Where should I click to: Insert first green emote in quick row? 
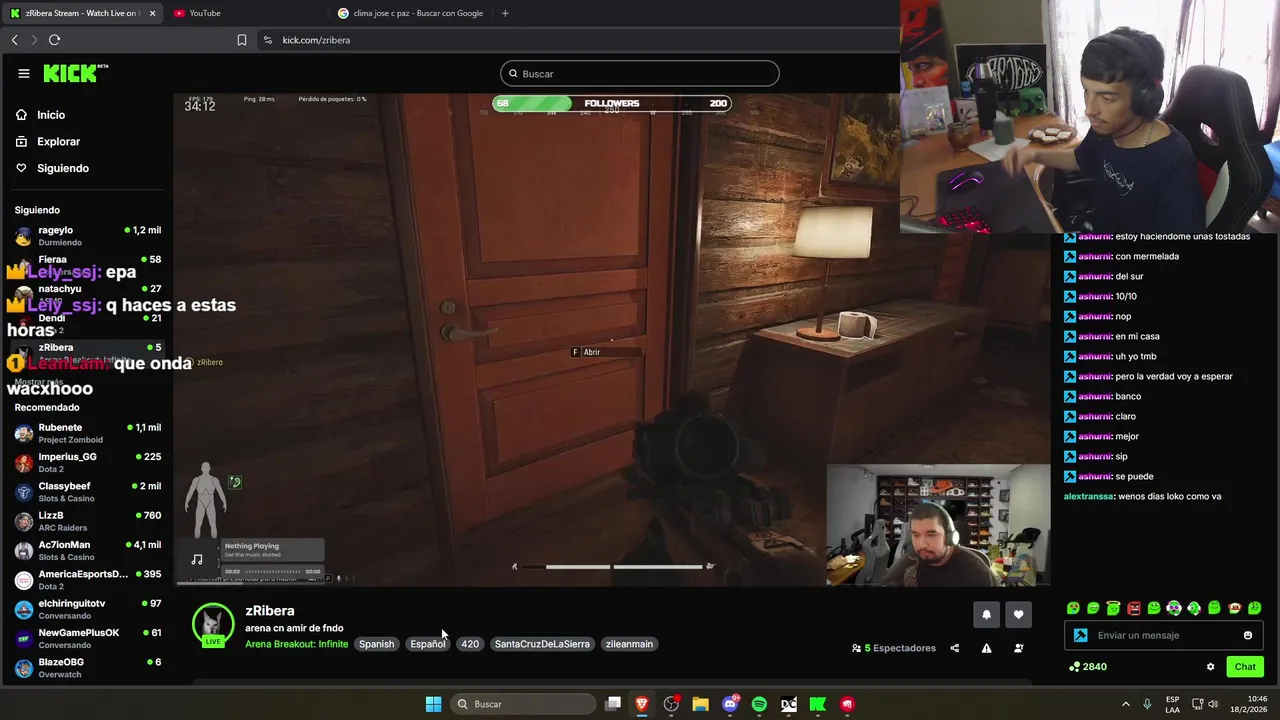point(1073,608)
